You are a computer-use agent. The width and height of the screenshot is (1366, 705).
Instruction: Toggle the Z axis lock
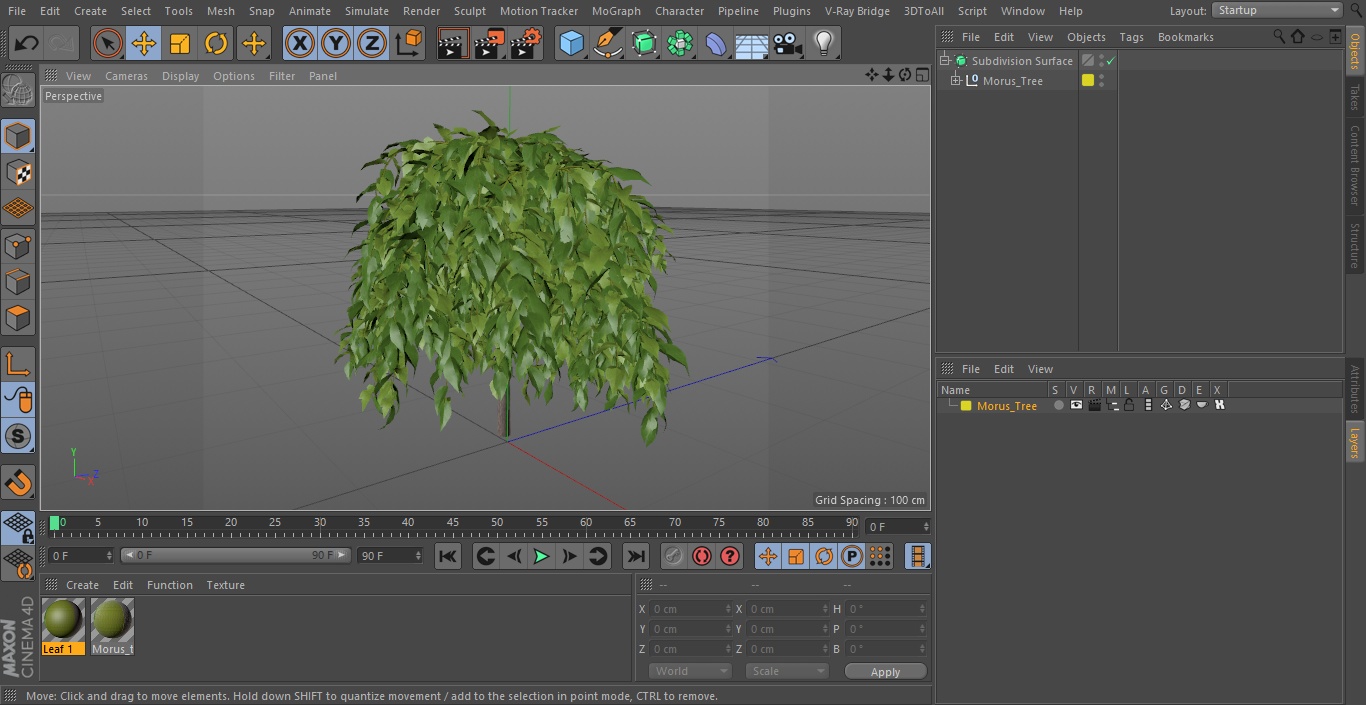(372, 44)
